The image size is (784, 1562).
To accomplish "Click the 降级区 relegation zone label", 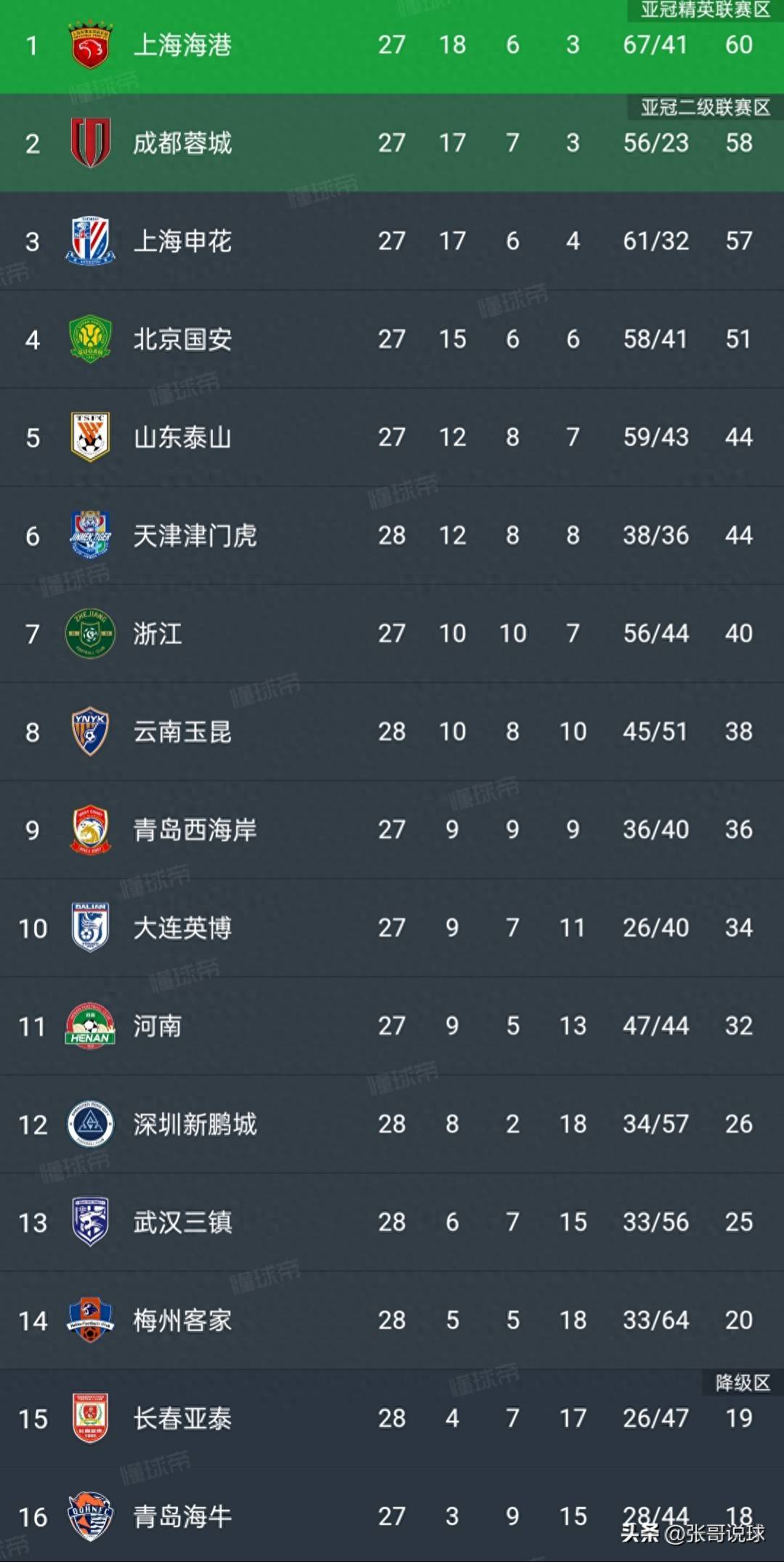I will click(x=742, y=1382).
